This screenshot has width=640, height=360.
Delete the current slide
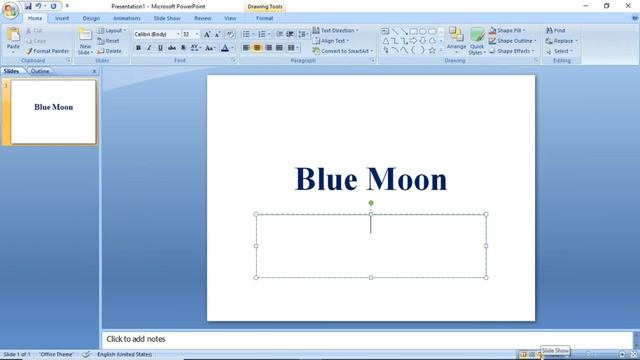pos(109,51)
